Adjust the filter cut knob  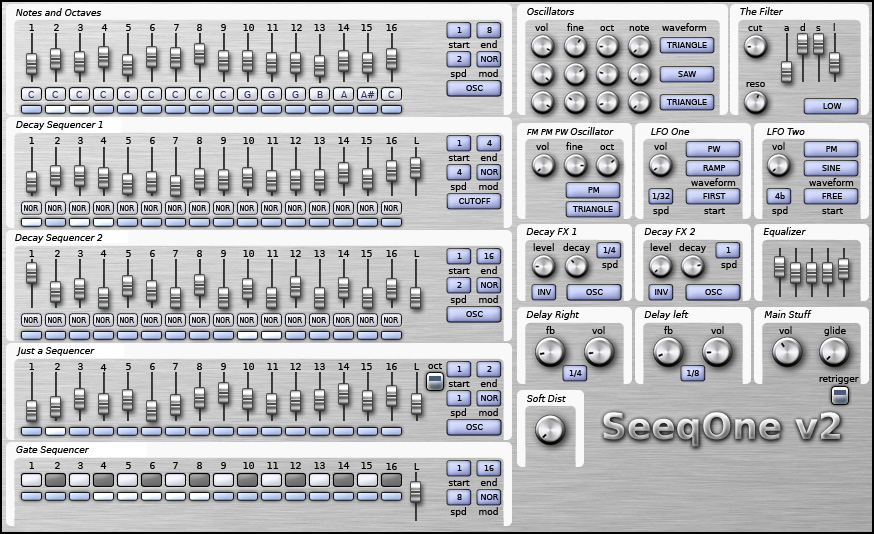coord(755,46)
